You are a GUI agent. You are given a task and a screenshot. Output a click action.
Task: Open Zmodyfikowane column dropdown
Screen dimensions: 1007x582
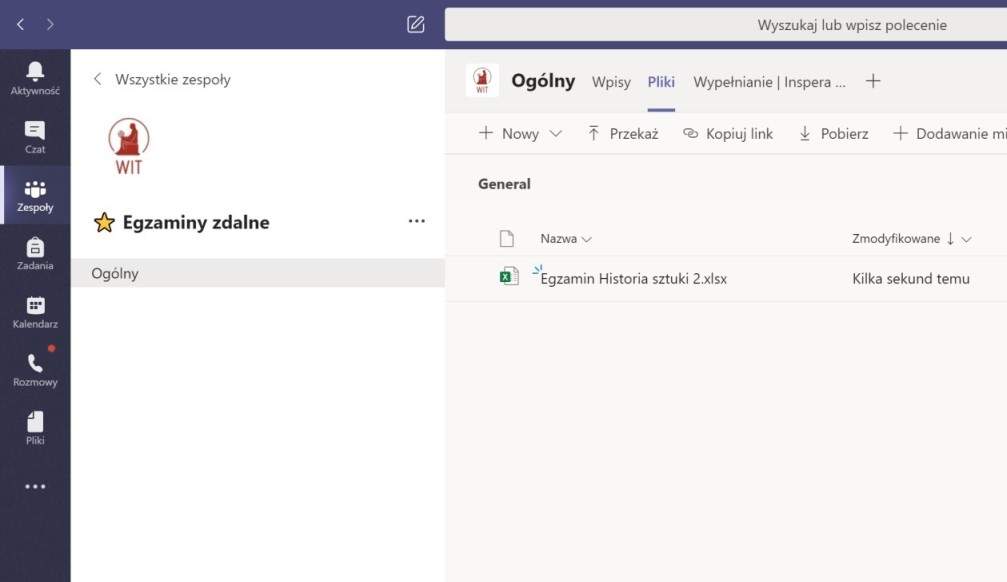pyautogui.click(x=967, y=239)
